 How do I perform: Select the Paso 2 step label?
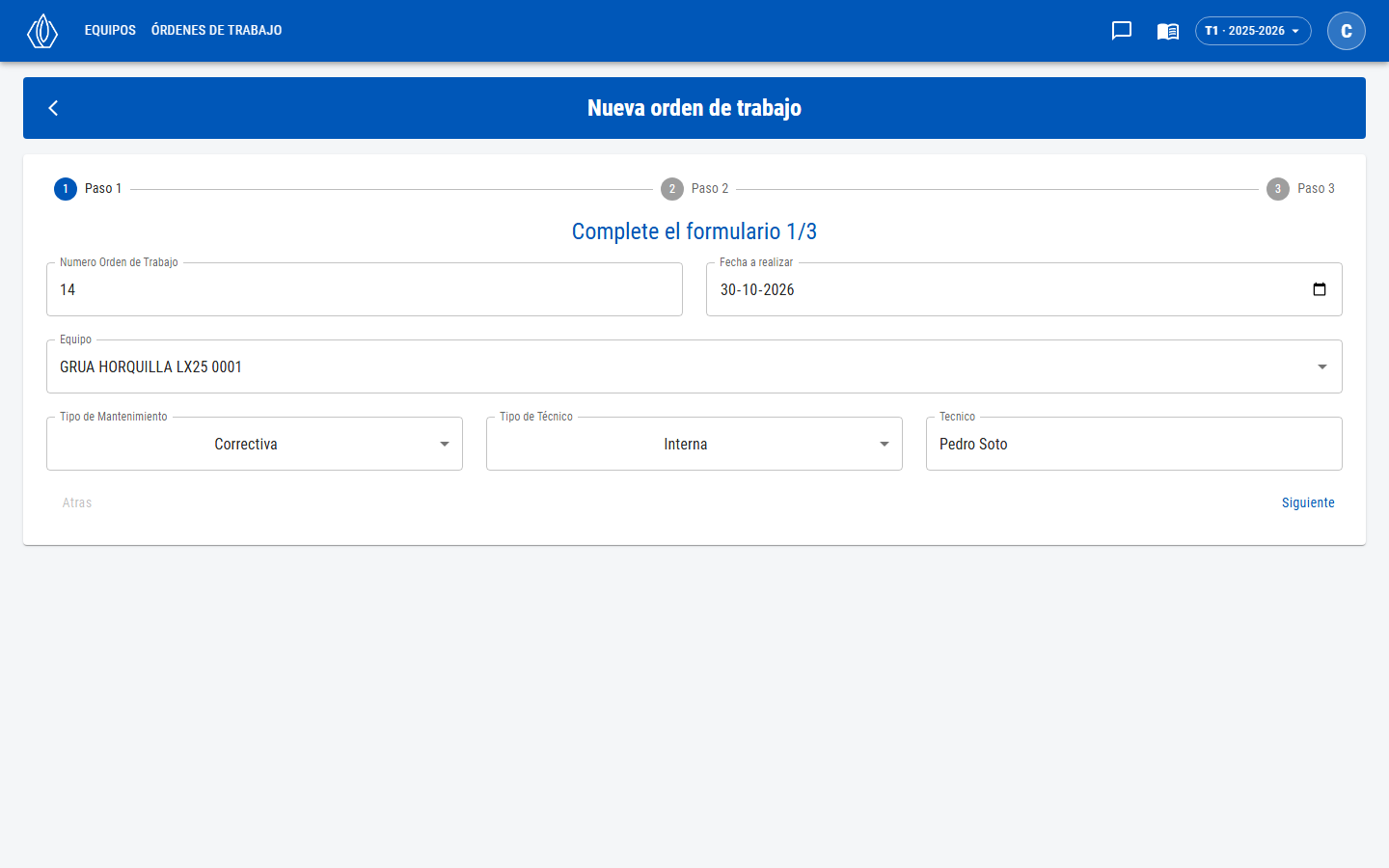[710, 189]
